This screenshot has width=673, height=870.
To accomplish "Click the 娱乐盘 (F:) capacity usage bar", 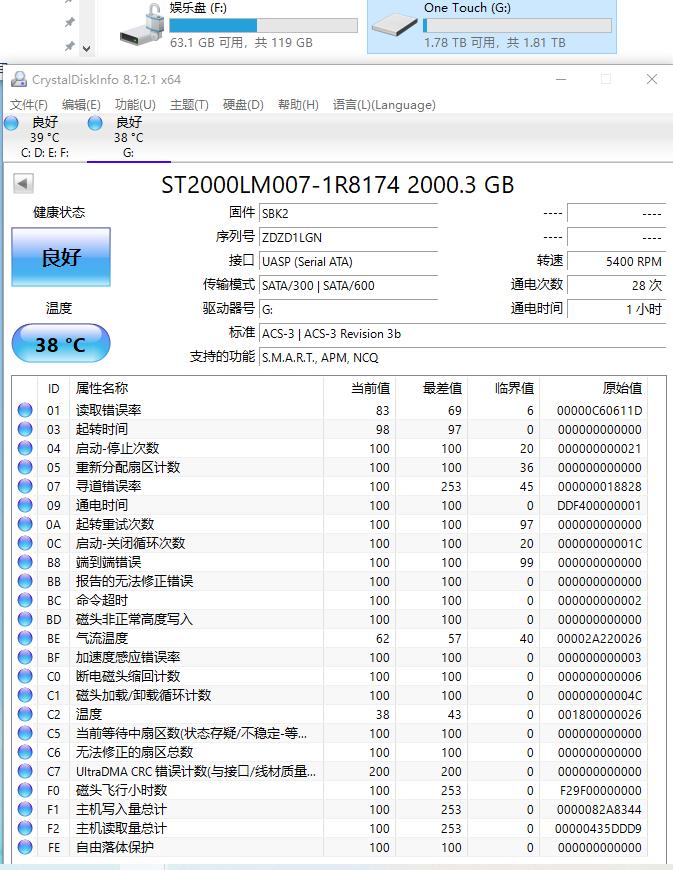I will (x=264, y=26).
